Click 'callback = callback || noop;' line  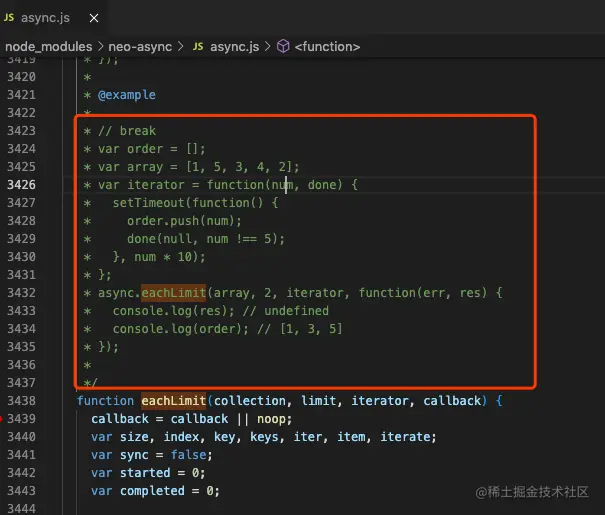click(192, 419)
